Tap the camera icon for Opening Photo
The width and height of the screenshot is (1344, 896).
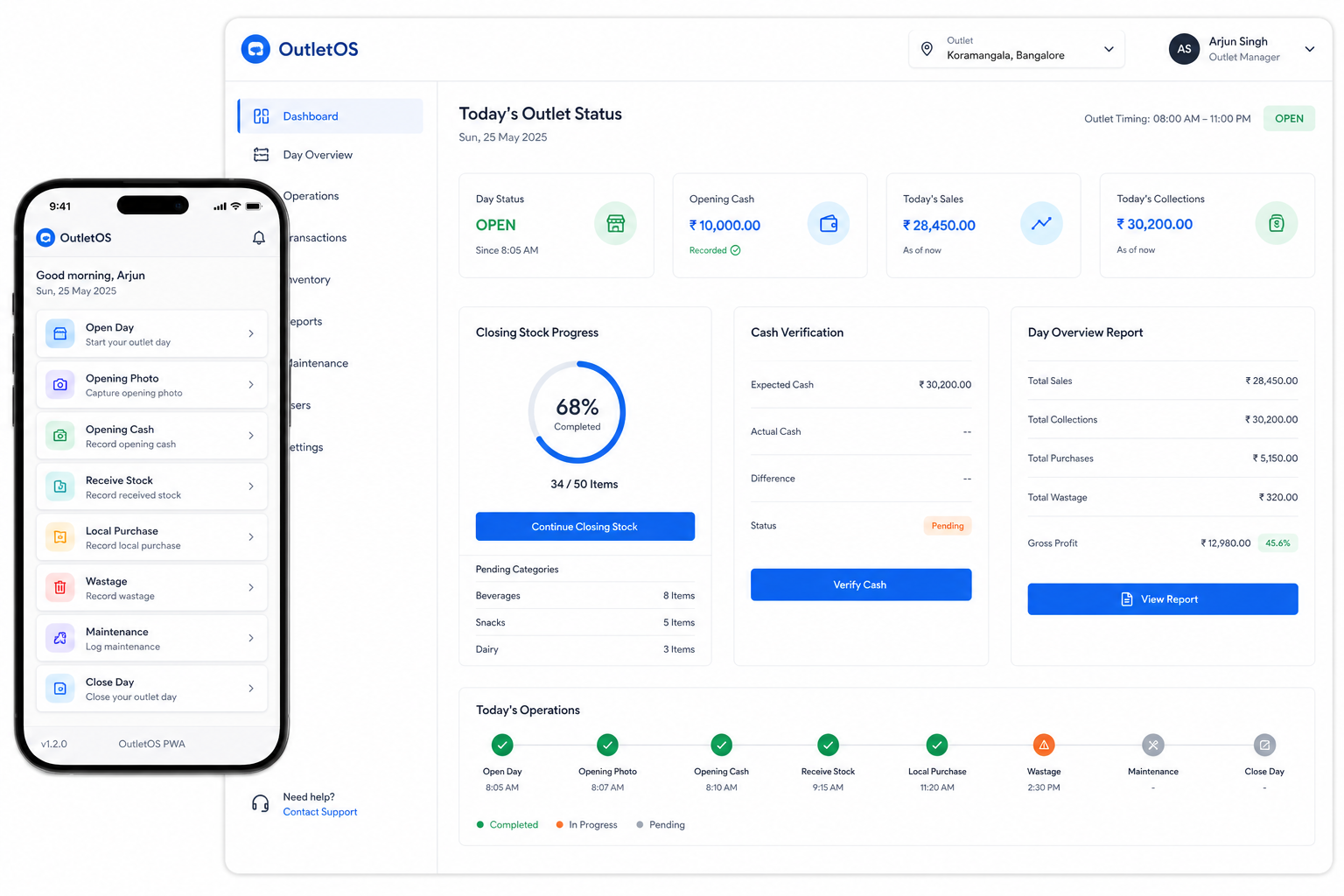[60, 385]
